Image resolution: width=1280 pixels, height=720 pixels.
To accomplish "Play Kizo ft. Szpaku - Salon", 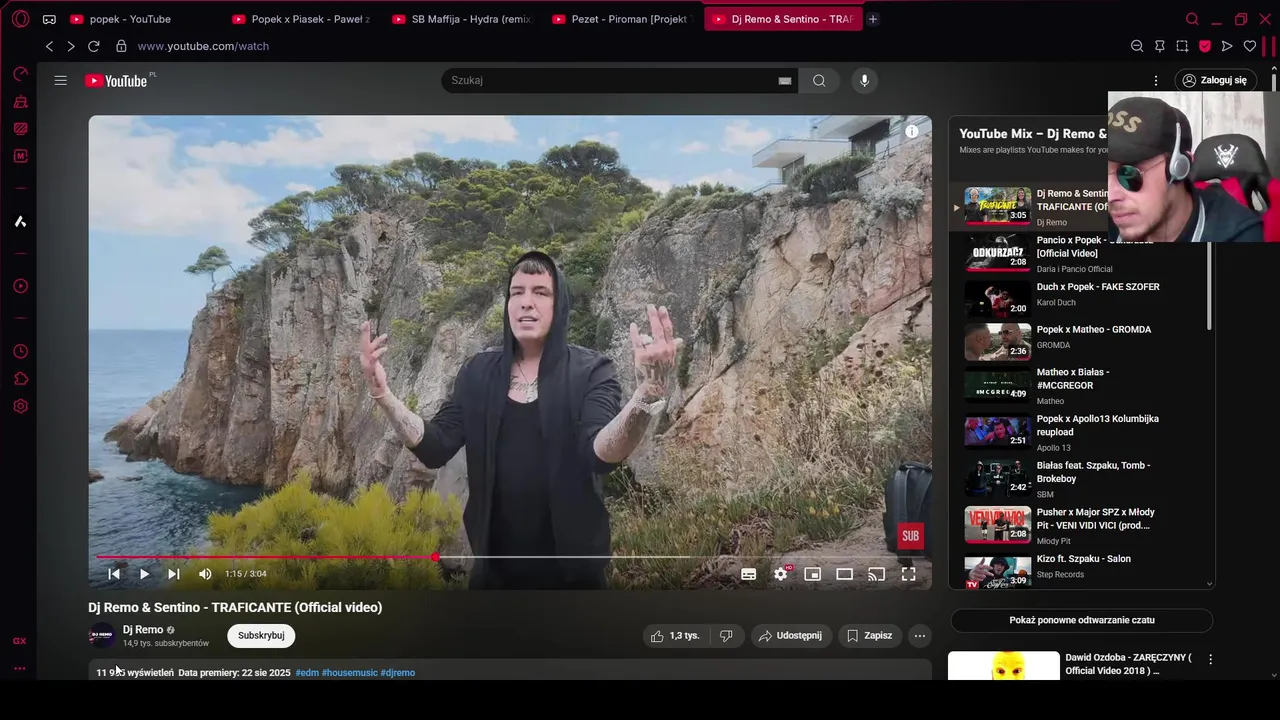I will tap(1080, 571).
